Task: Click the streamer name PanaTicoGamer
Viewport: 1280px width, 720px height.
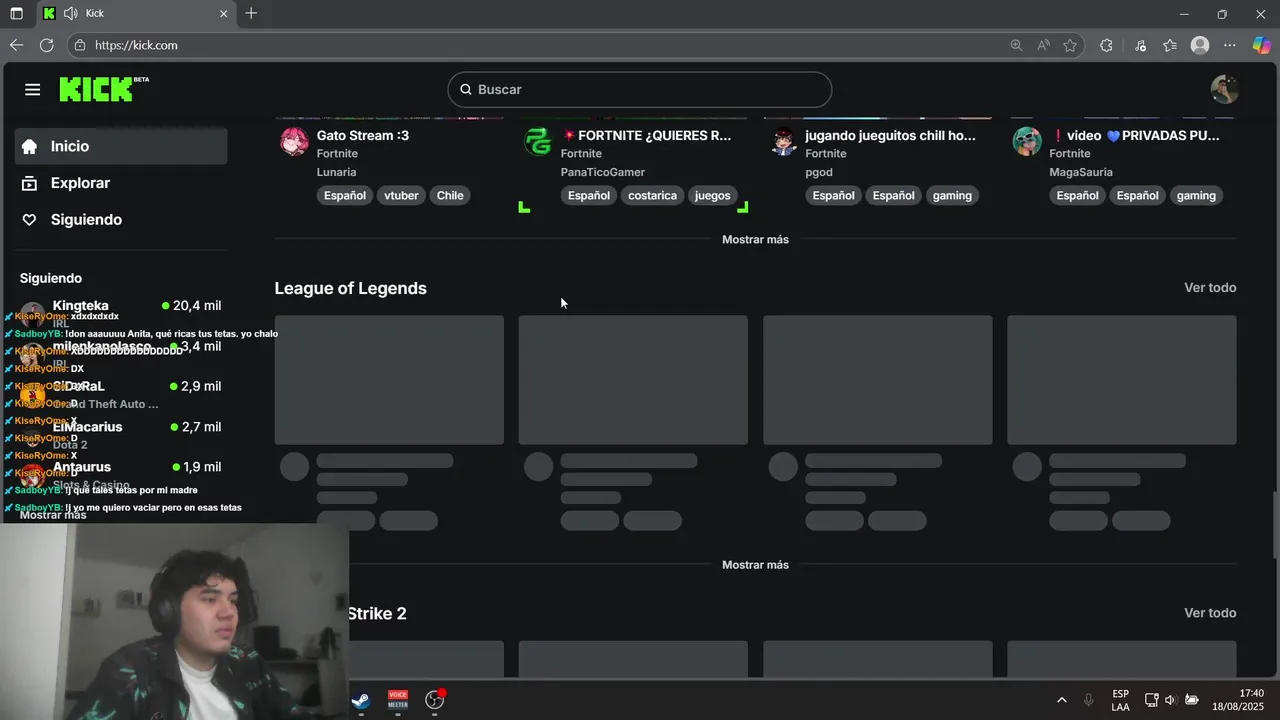Action: point(603,172)
